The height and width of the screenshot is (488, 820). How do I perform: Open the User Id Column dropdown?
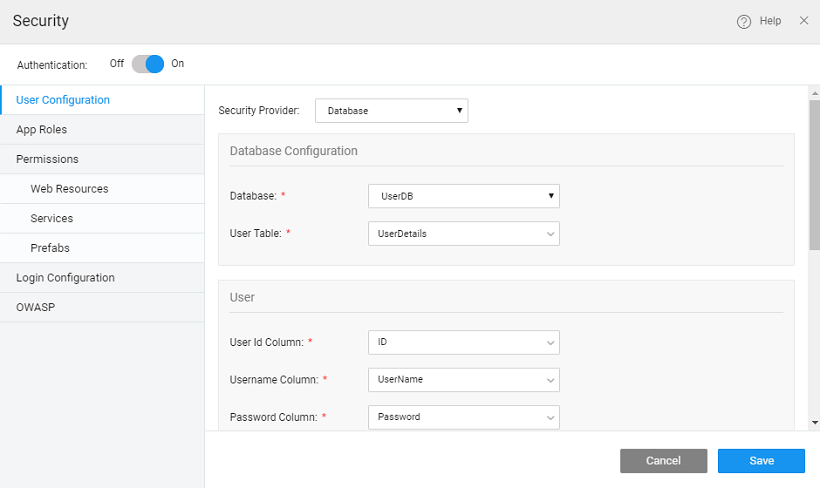(463, 342)
